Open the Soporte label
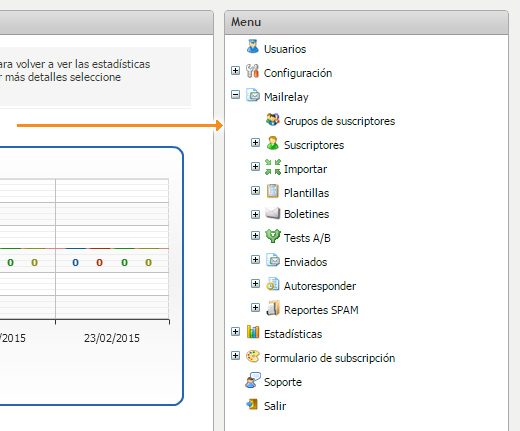Viewport: 520px width, 431px height. click(x=283, y=382)
